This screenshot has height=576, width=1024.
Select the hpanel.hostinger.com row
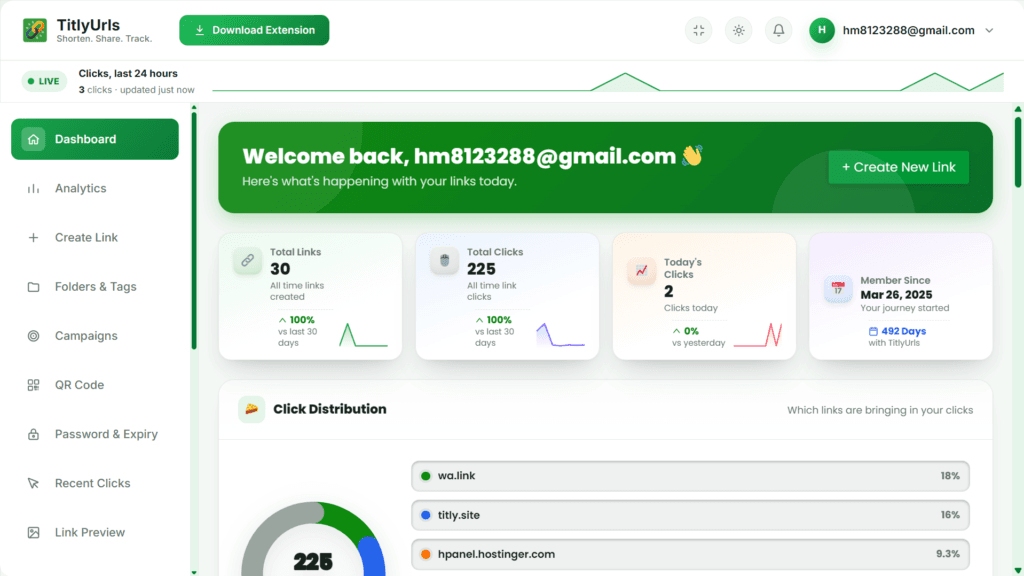[x=690, y=554]
